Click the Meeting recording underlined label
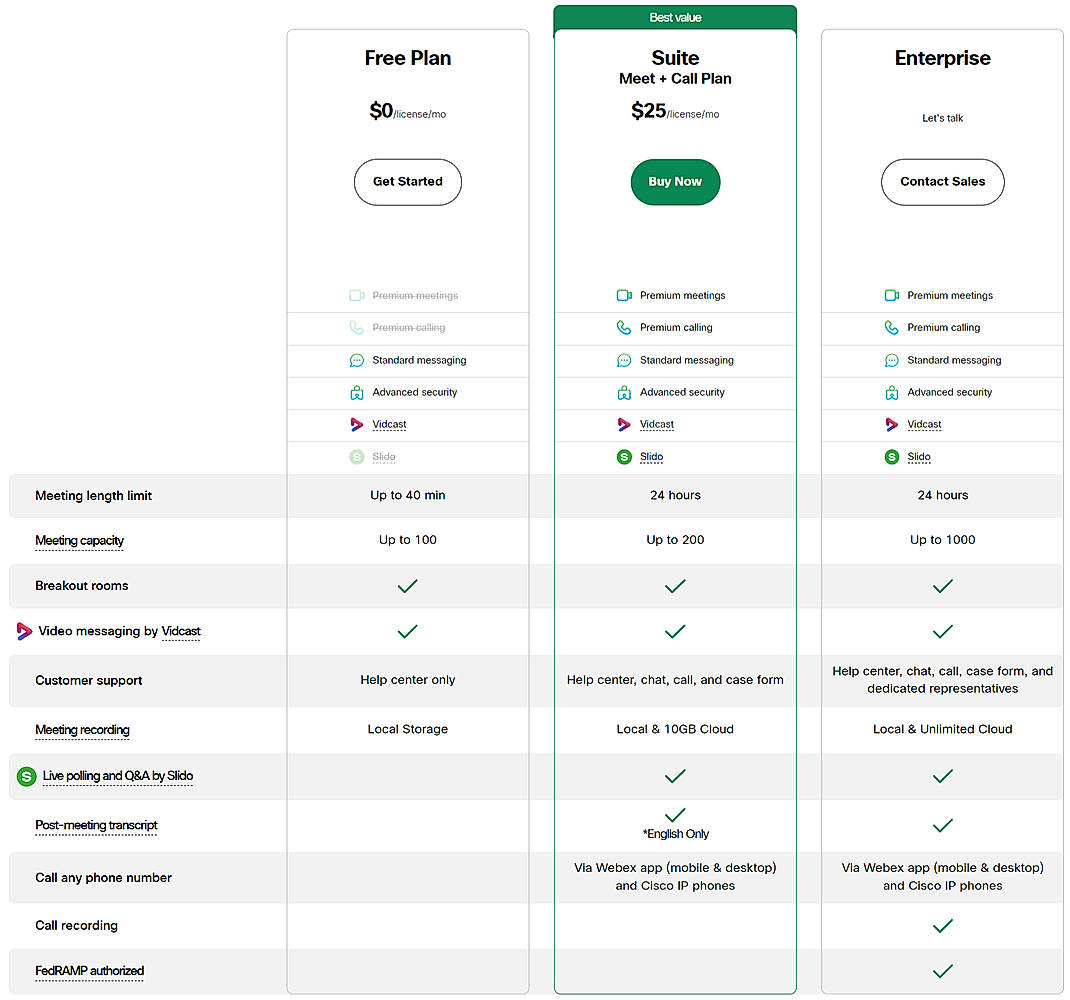1070x1000 pixels. (x=82, y=730)
